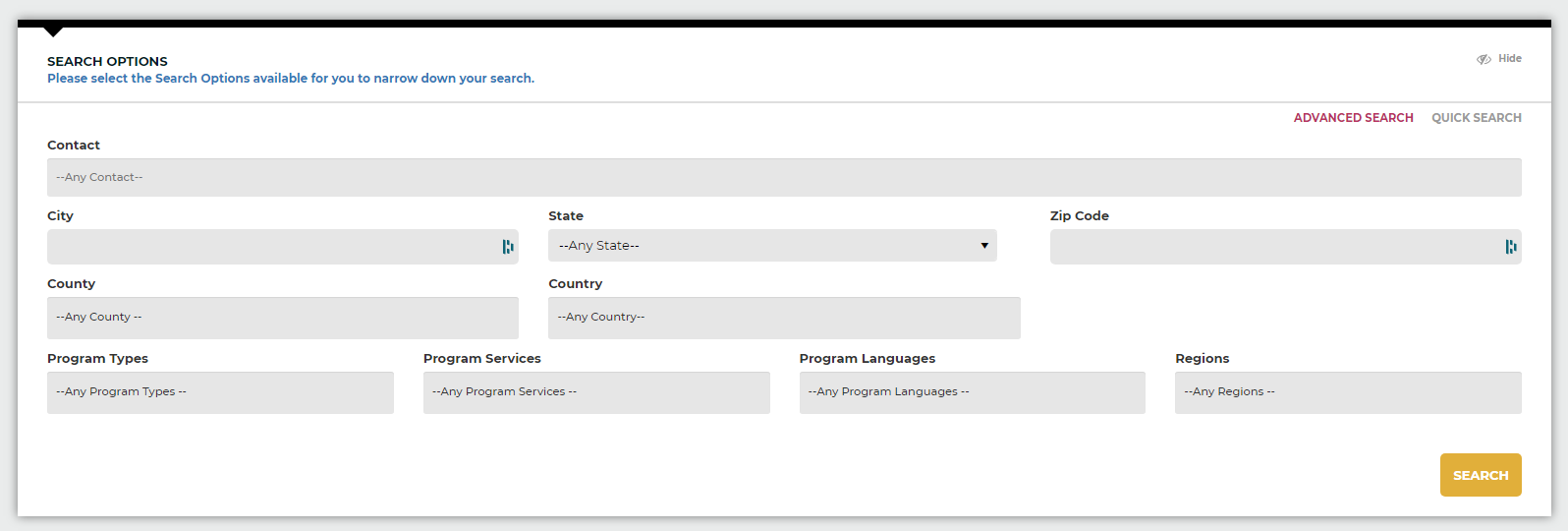Screen dimensions: 1568x531
Task: Click the icon inside Zip Code field
Action: pos(1511,247)
